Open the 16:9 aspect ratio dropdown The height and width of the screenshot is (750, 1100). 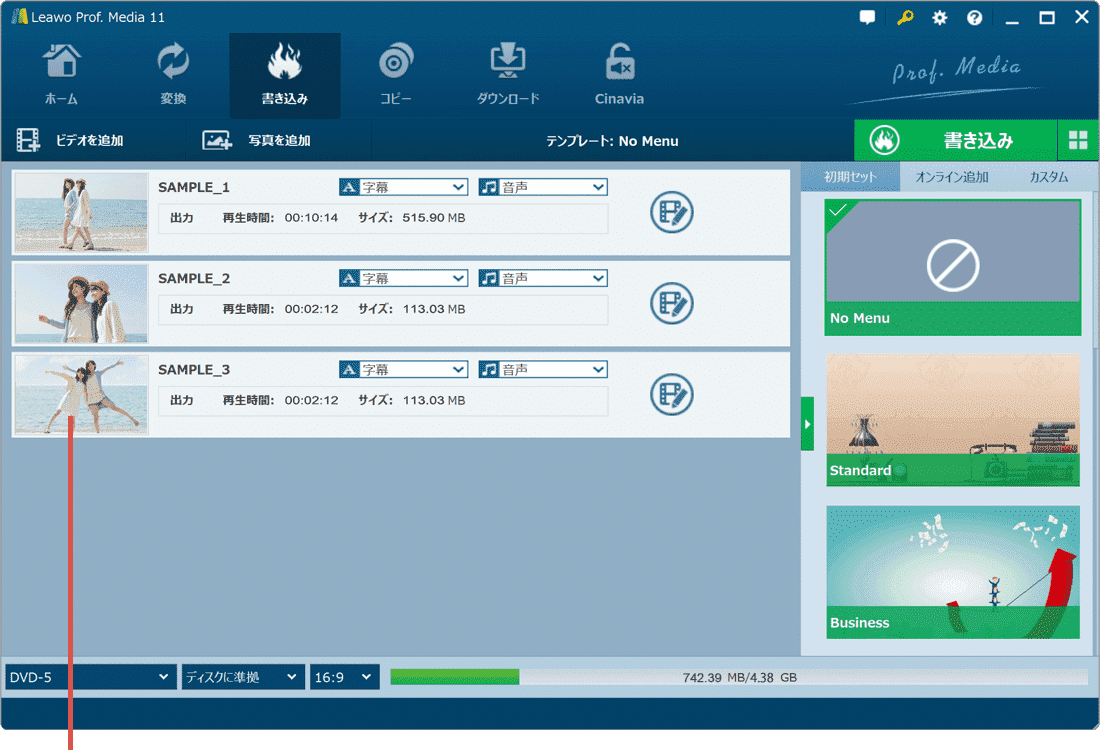344,677
